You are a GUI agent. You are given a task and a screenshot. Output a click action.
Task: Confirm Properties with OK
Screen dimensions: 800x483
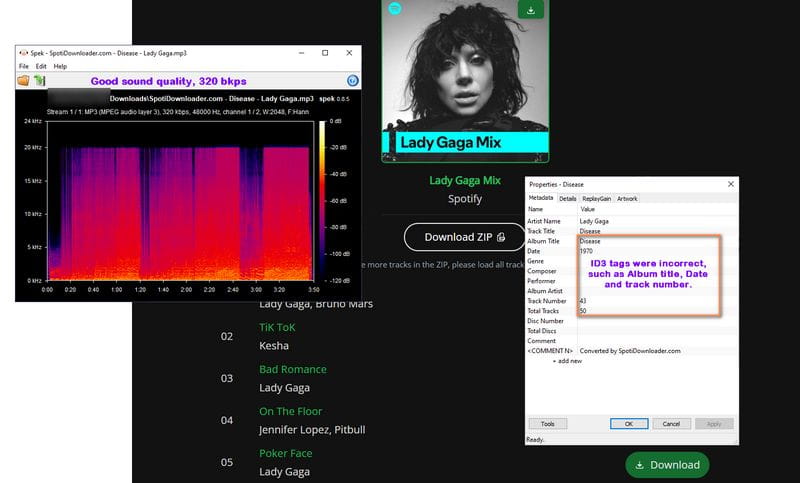(x=629, y=423)
